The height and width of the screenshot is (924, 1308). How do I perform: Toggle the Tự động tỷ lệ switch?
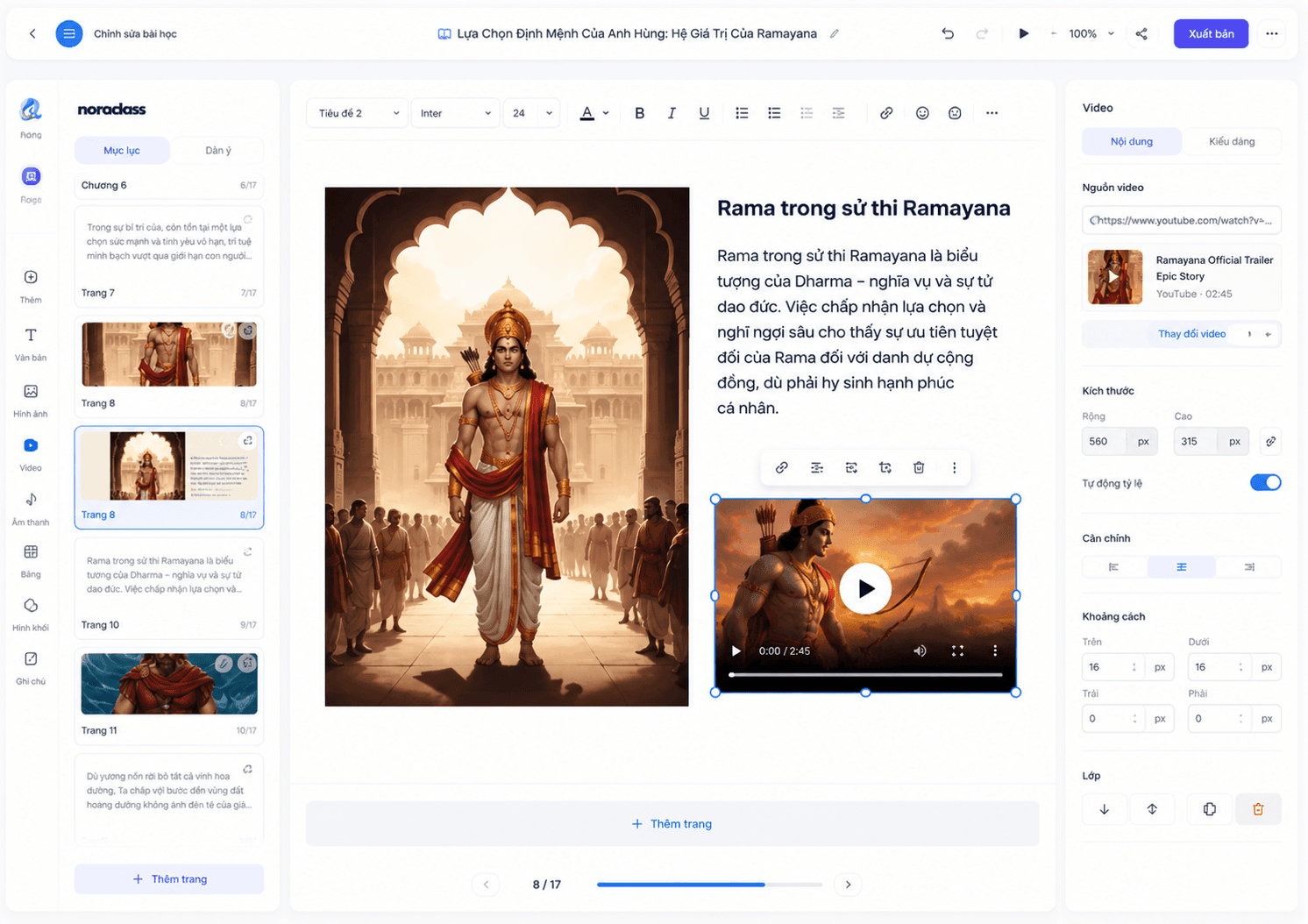1265,482
